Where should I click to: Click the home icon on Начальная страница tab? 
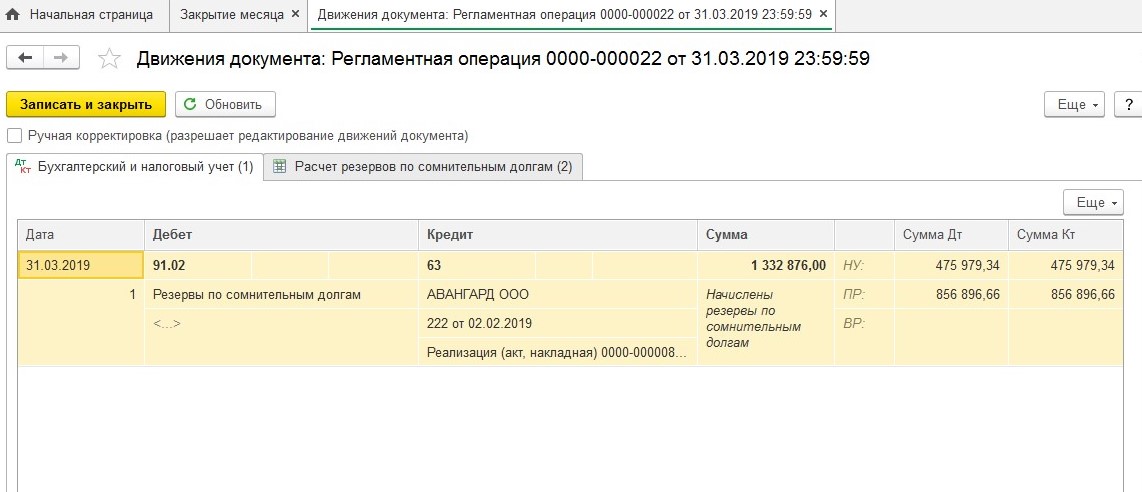click(x=13, y=15)
